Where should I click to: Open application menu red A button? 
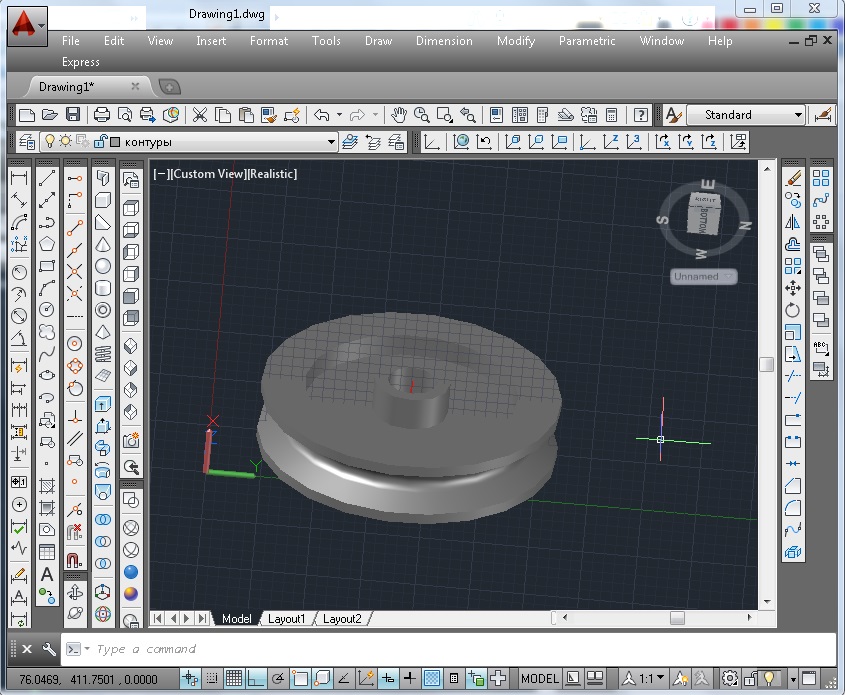coord(27,26)
